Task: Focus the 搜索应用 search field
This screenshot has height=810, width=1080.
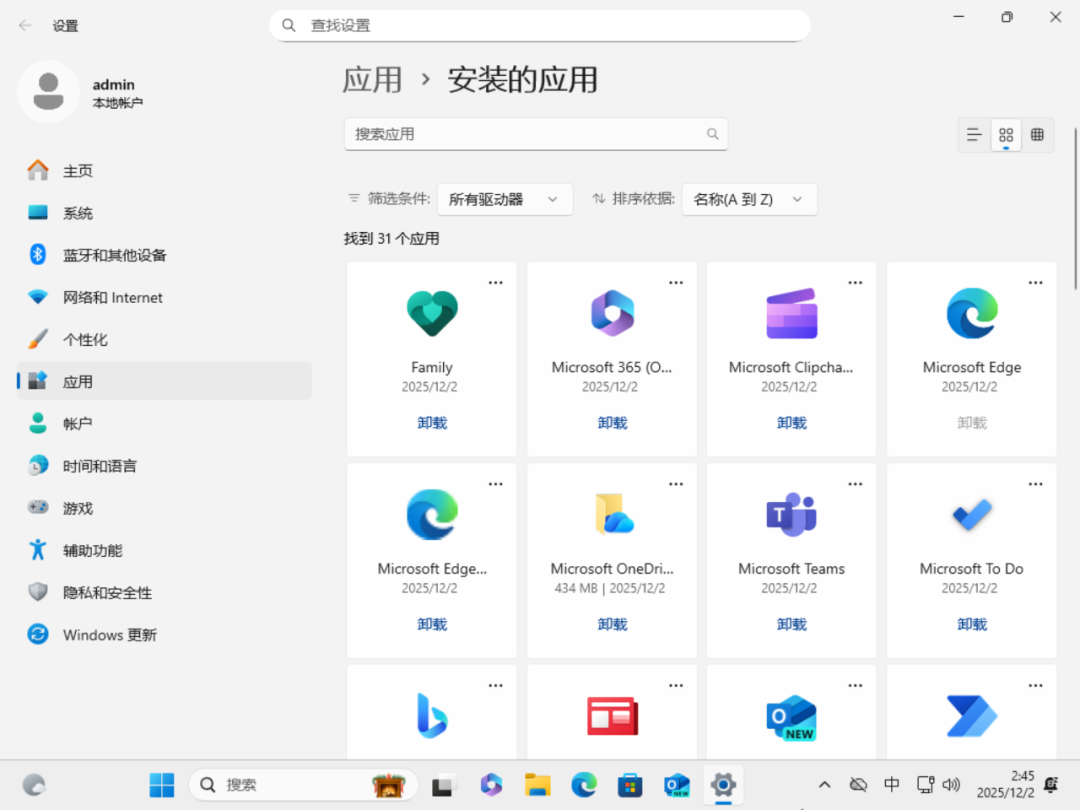Action: (536, 134)
